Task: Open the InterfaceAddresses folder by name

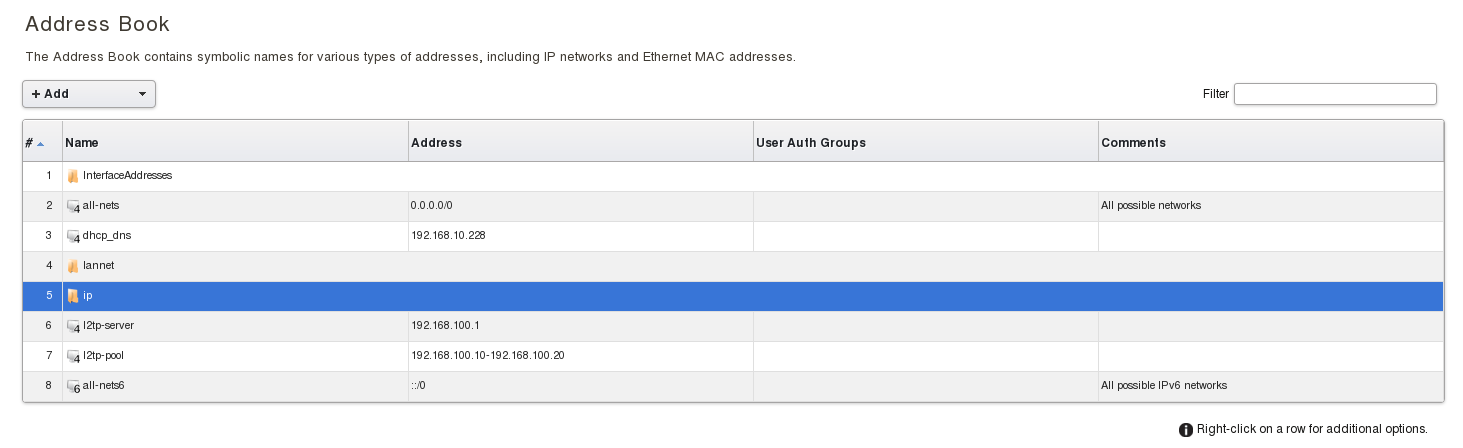Action: tap(128, 175)
